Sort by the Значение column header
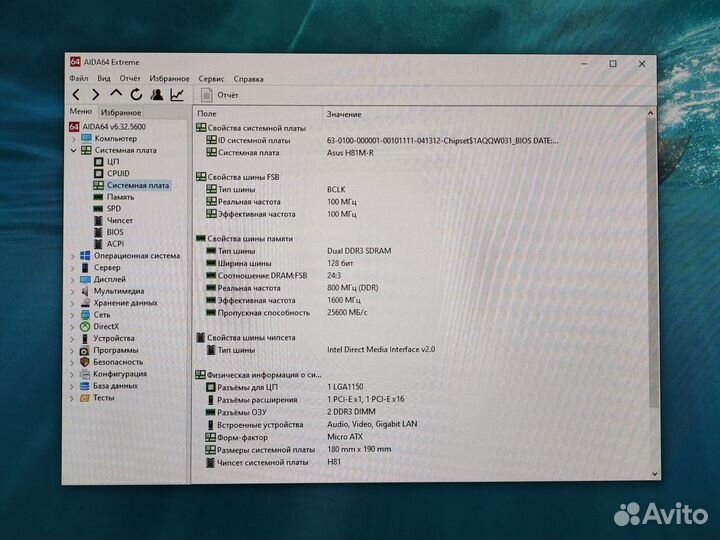This screenshot has height=540, width=720. (344, 114)
